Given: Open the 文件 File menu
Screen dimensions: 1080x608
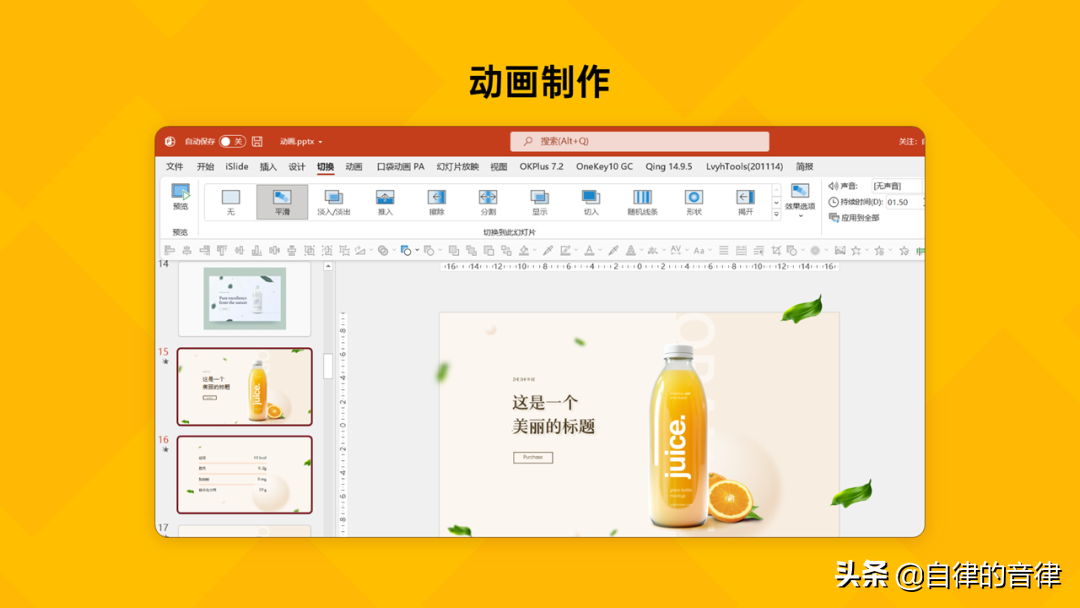Looking at the screenshot, I should click(x=174, y=167).
